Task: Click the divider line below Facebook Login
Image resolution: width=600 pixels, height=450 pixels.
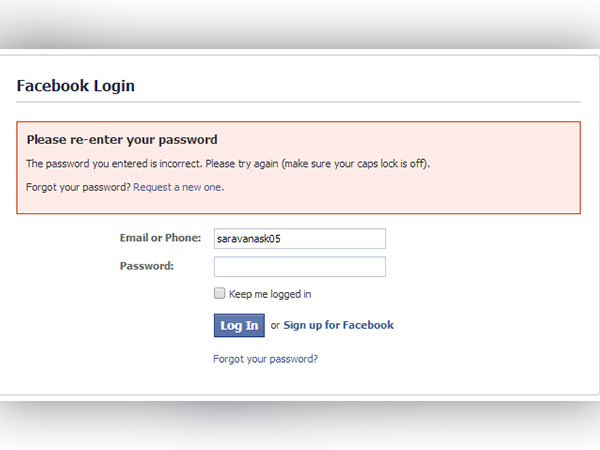Action: click(x=298, y=102)
